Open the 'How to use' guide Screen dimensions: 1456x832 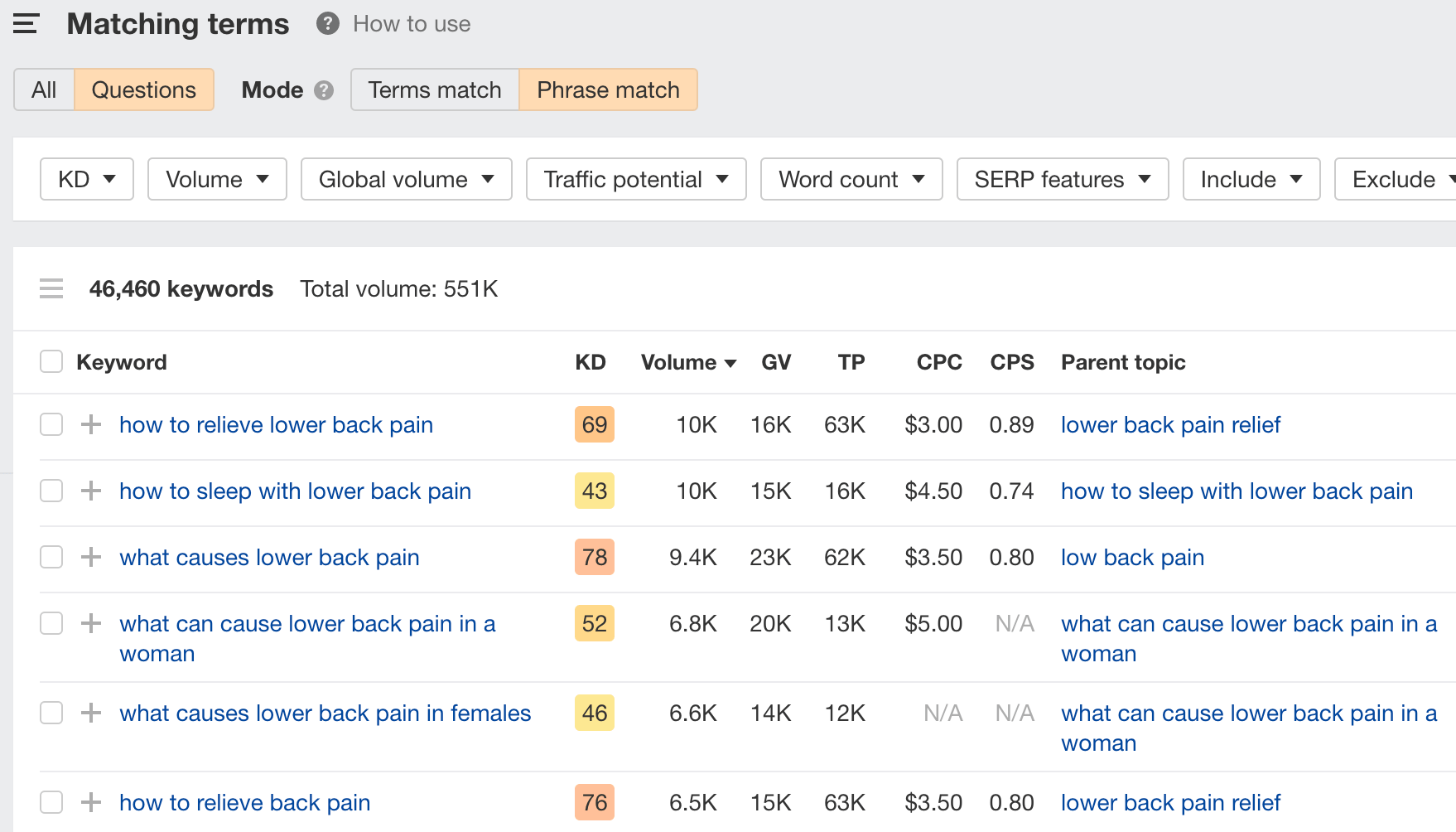pos(411,24)
